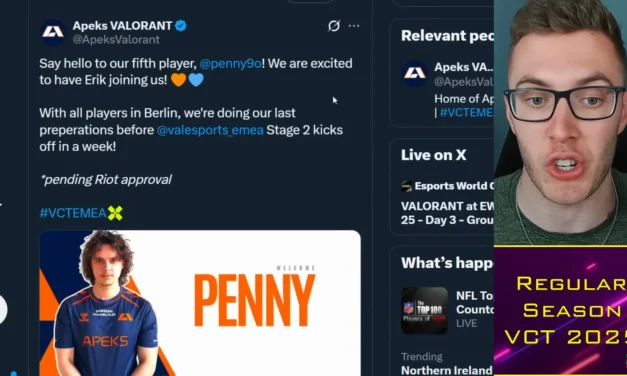Click the Apeks VALORANT display name

122,26
